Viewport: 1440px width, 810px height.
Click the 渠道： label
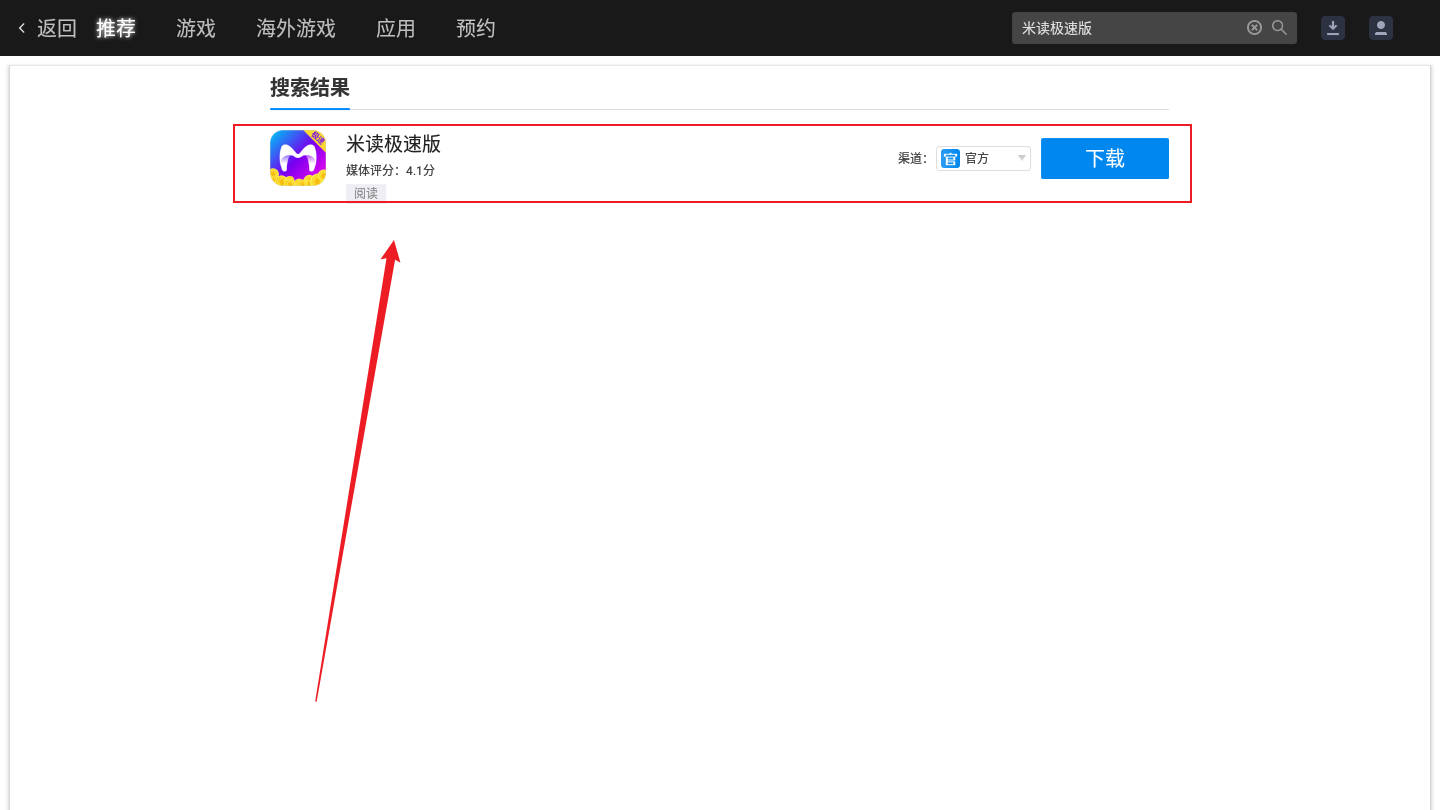pos(912,158)
